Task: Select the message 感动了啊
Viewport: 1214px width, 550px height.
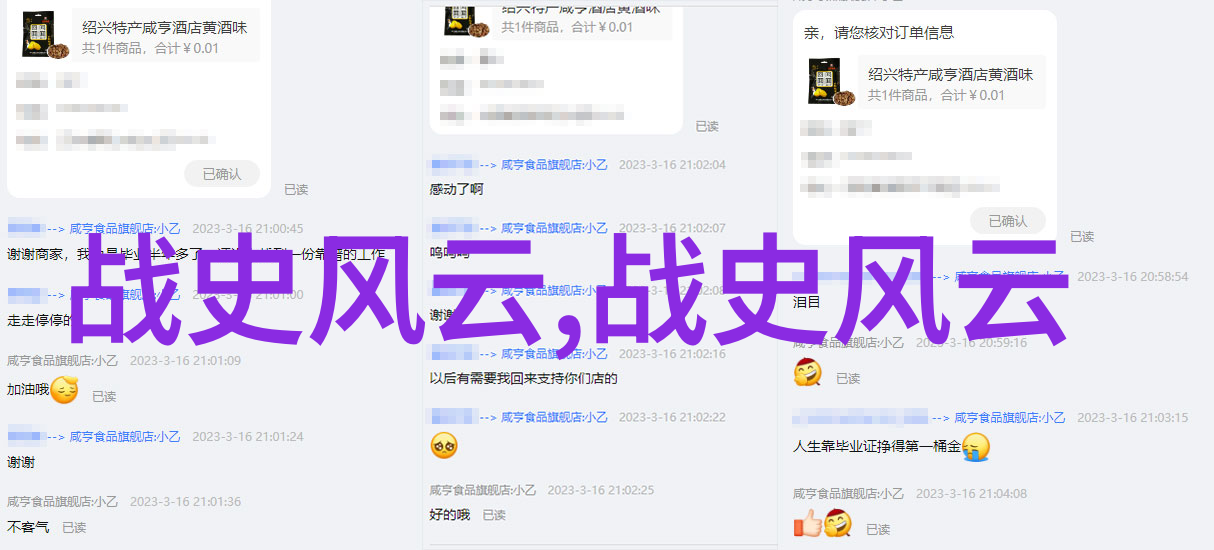Action: [456, 190]
